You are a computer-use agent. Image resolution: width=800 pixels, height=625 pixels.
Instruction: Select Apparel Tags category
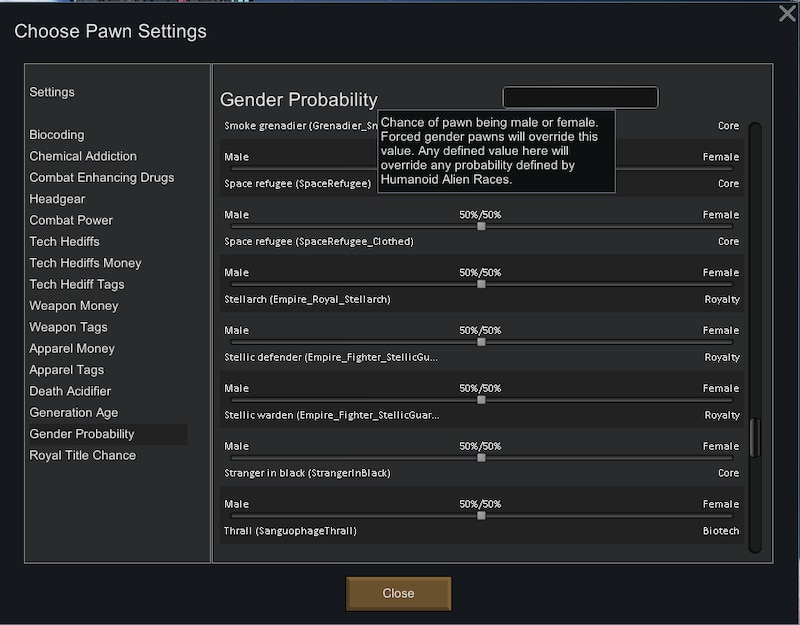coord(66,370)
